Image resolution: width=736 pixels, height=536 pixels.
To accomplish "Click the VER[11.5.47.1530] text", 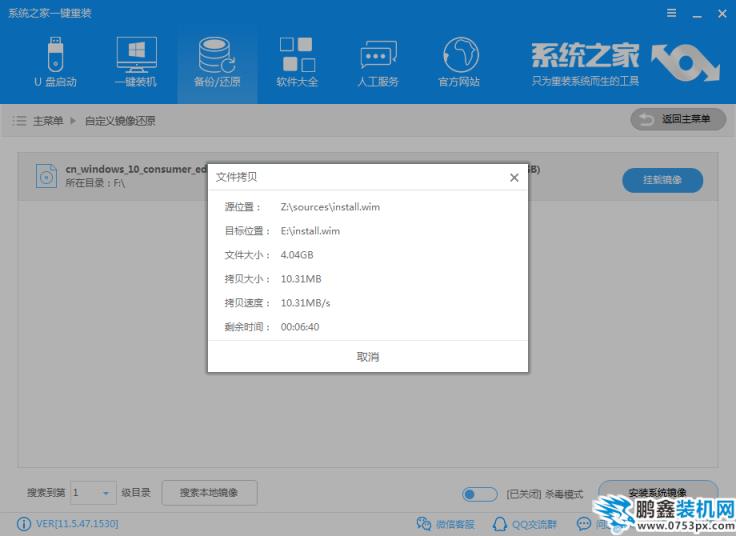I will tap(77, 524).
